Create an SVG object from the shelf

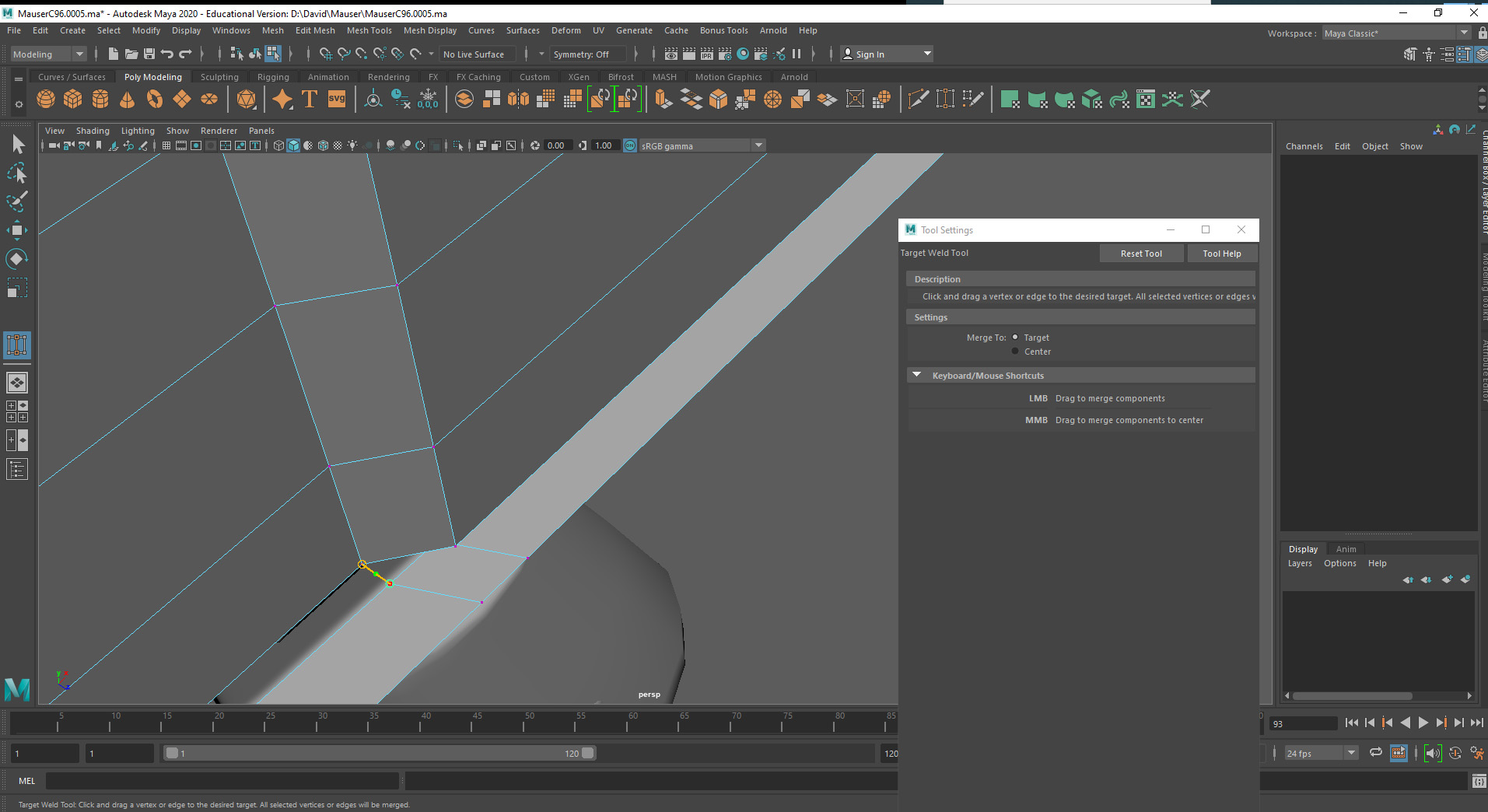[x=336, y=99]
